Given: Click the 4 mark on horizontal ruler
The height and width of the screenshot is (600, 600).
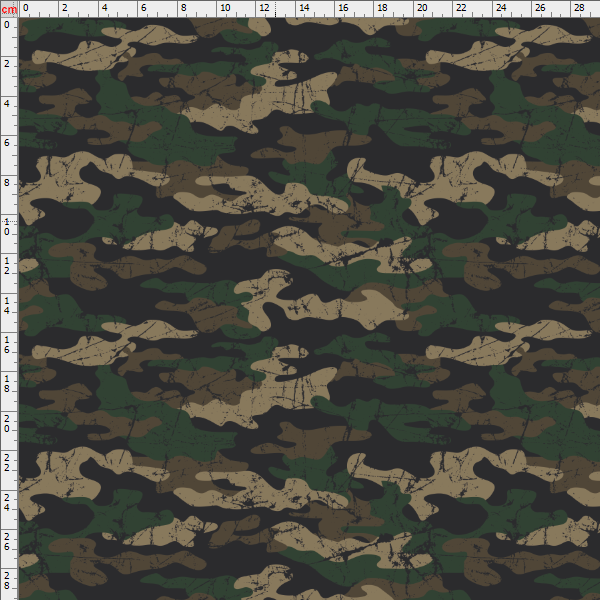Looking at the screenshot, I should pyautogui.click(x=104, y=8).
